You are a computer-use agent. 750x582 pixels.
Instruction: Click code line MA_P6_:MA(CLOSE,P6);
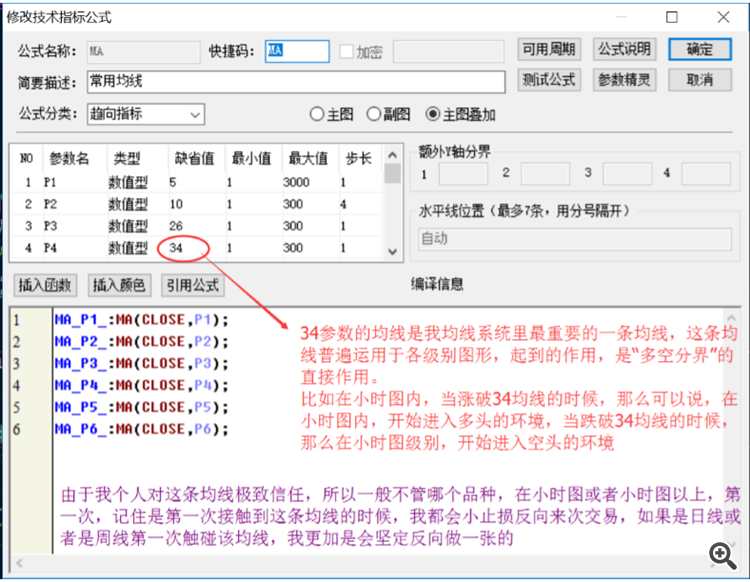pos(142,429)
